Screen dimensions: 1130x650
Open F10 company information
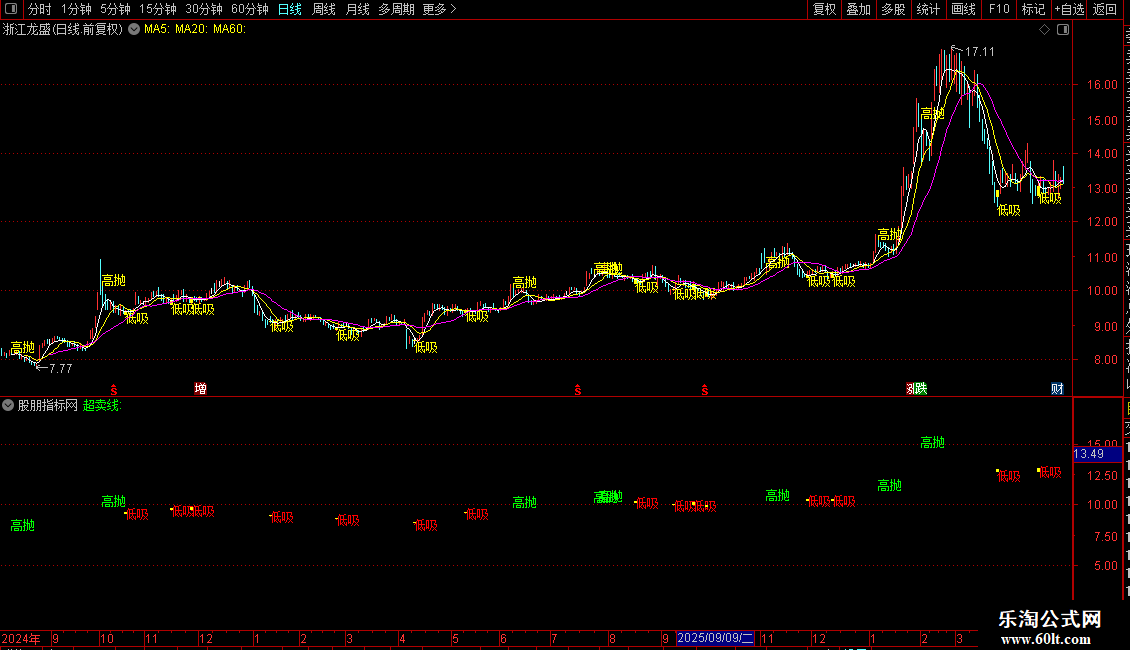[x=999, y=9]
